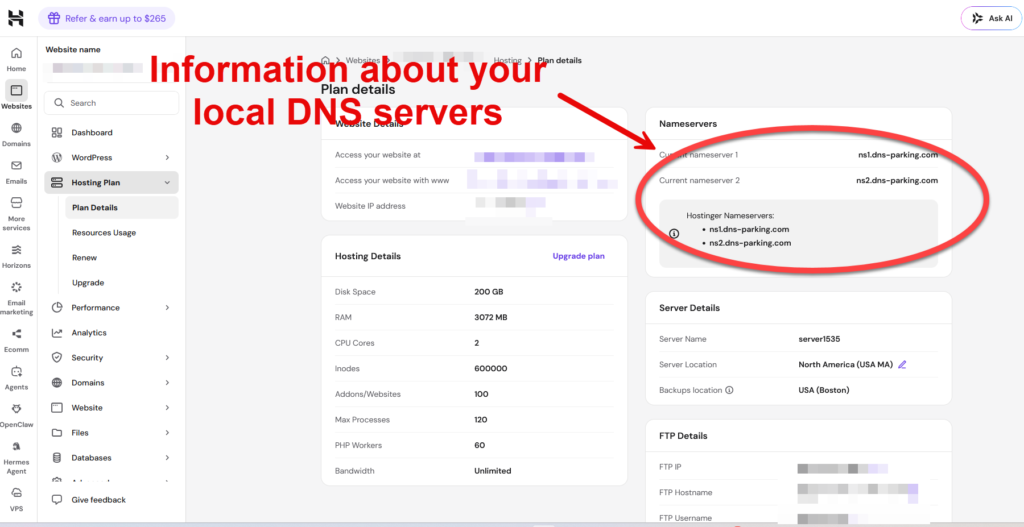
Task: Expand the Databases menu chevron
Action: pos(167,458)
